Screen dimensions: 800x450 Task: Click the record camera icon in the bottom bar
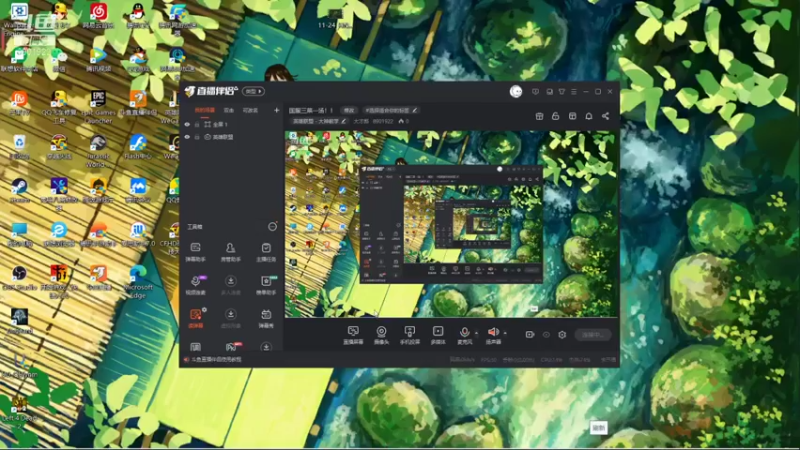[530, 335]
